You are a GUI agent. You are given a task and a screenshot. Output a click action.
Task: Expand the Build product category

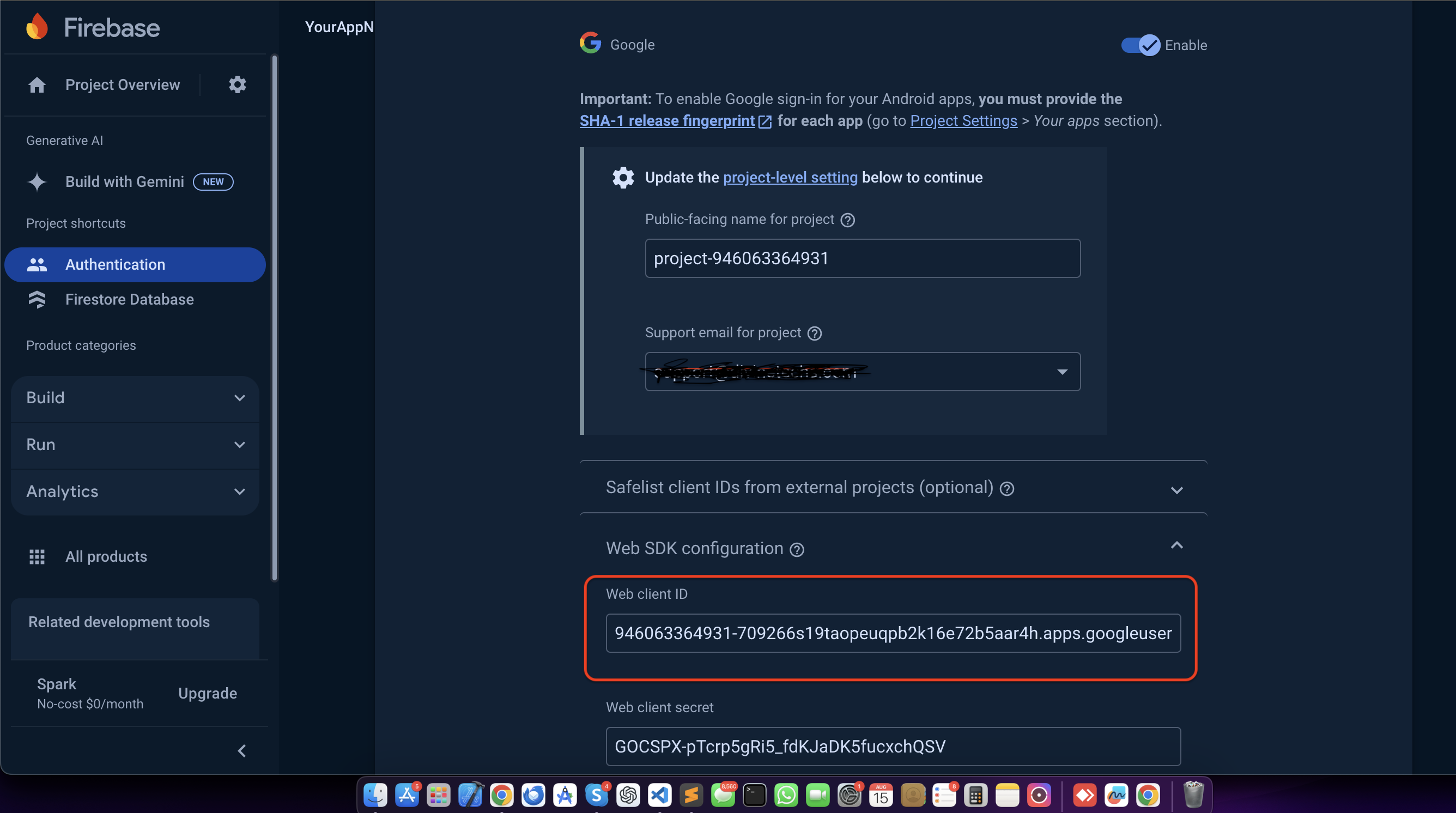tap(135, 398)
